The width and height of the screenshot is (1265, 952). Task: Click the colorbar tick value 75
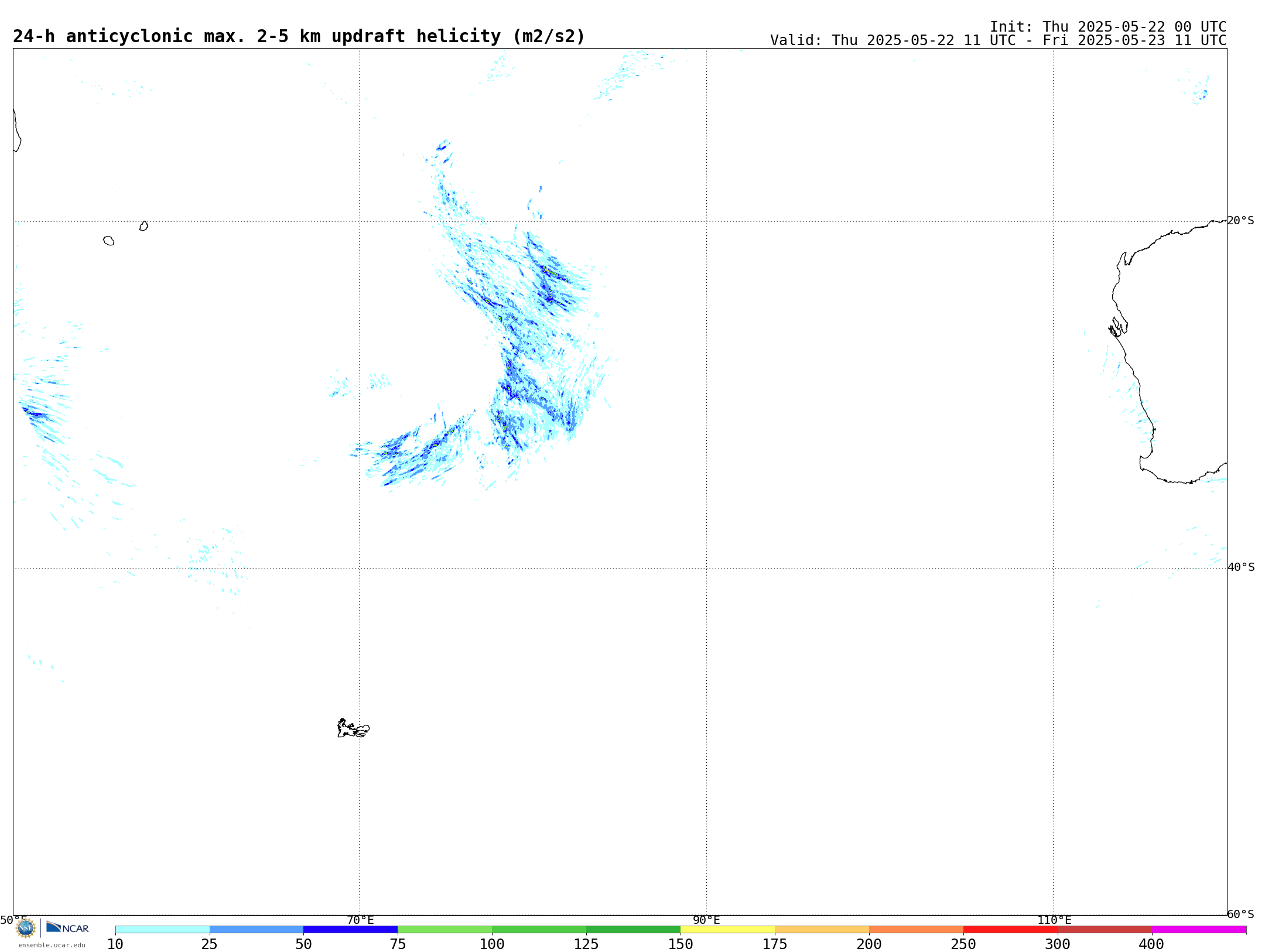tap(398, 944)
